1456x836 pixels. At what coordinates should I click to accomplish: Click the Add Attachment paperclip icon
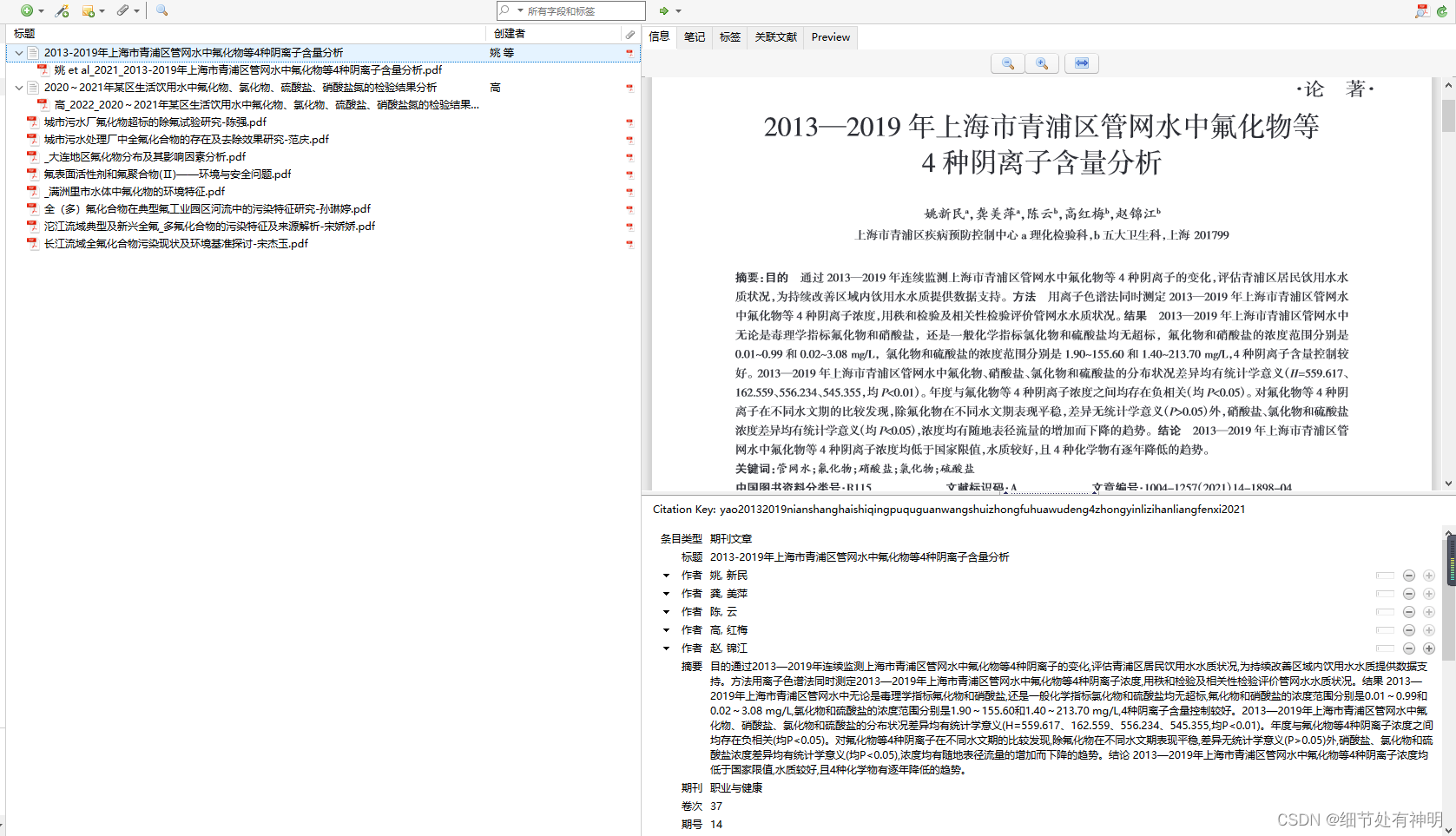tap(122, 11)
